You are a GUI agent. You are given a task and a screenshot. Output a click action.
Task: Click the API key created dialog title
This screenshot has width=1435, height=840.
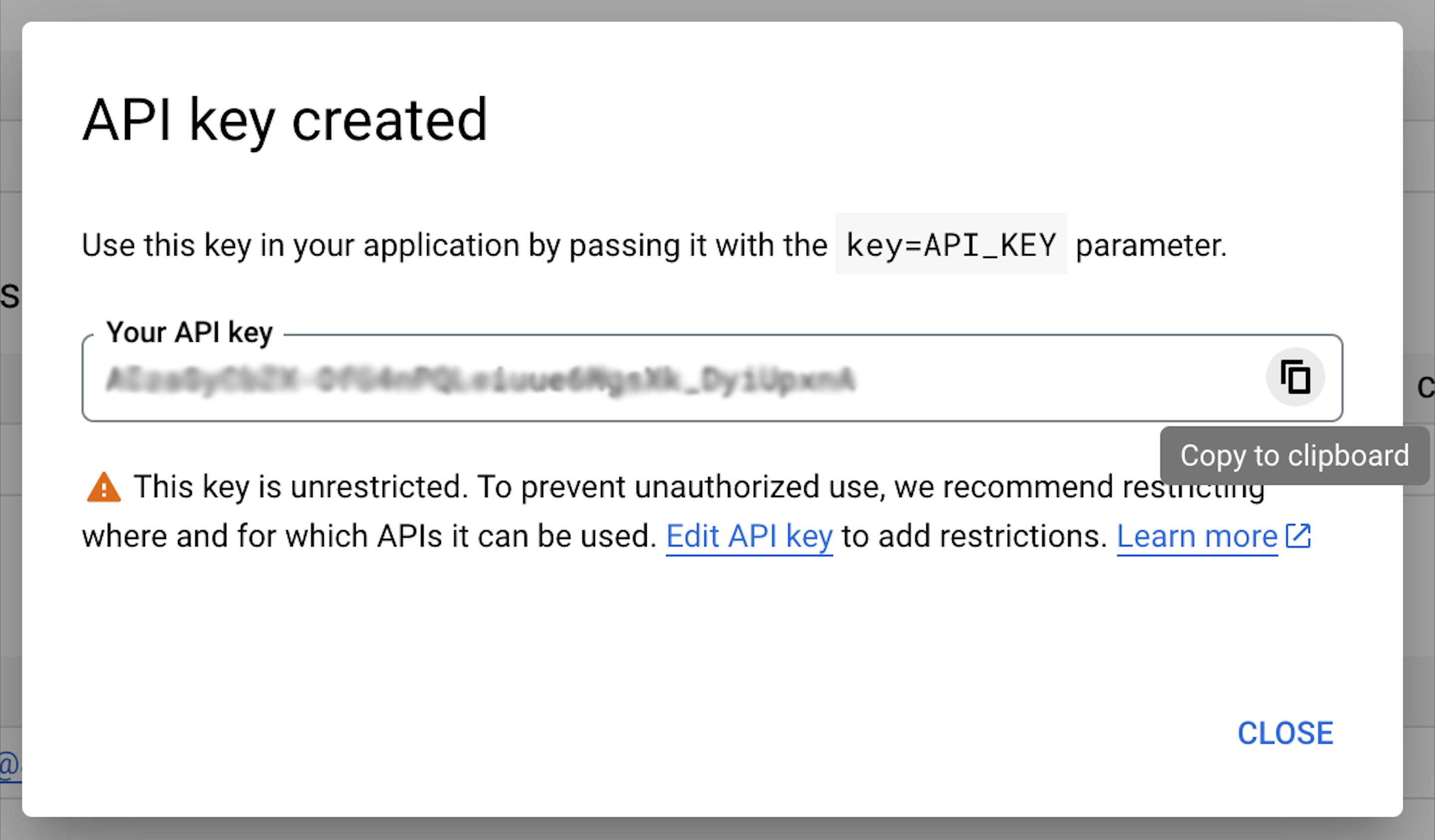(285, 120)
